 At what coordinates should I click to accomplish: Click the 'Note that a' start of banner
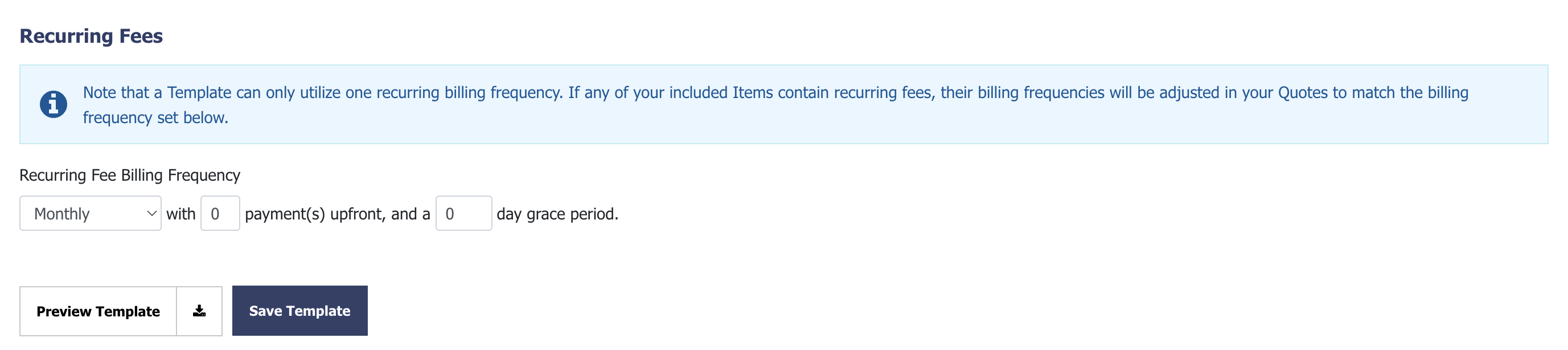click(x=122, y=93)
